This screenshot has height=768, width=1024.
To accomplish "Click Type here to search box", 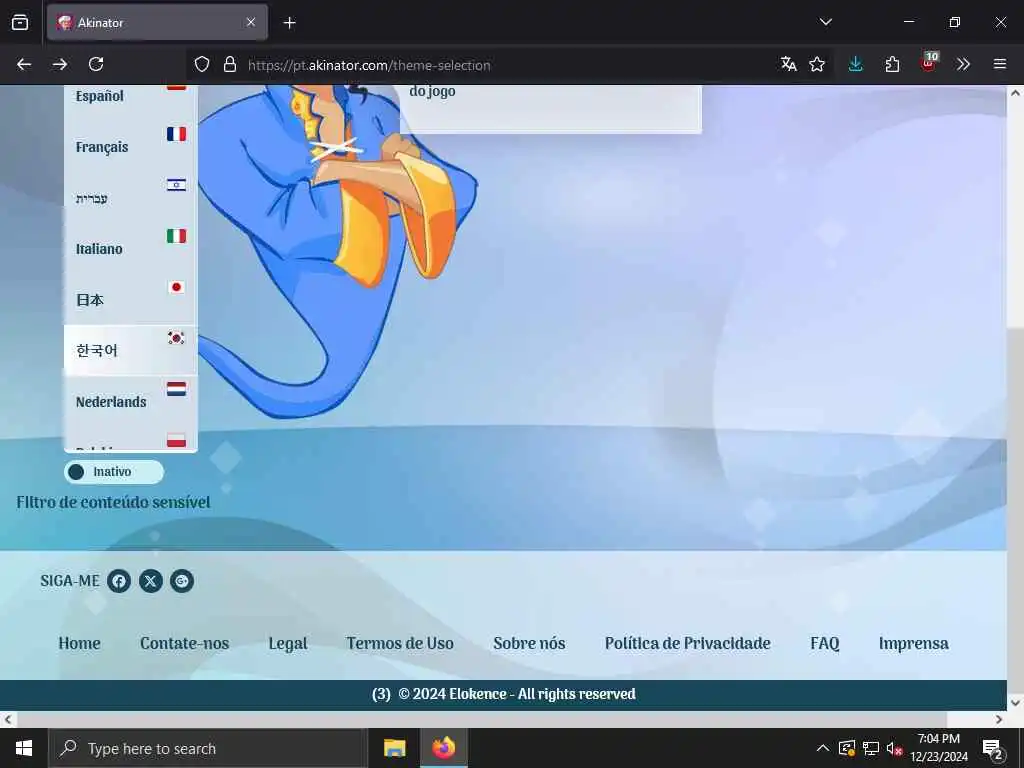I will 208,748.
